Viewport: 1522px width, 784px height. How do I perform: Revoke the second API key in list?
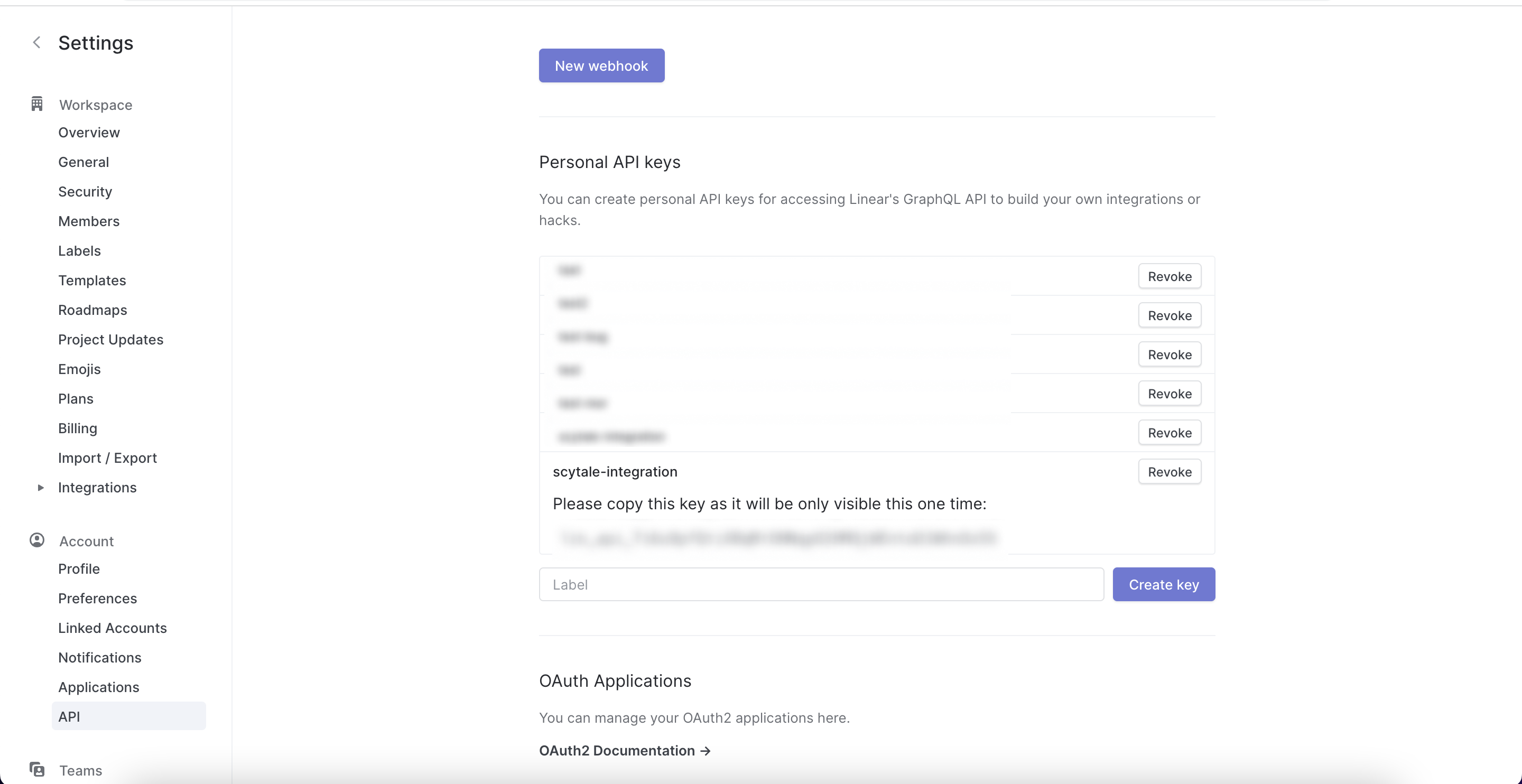(1170, 315)
